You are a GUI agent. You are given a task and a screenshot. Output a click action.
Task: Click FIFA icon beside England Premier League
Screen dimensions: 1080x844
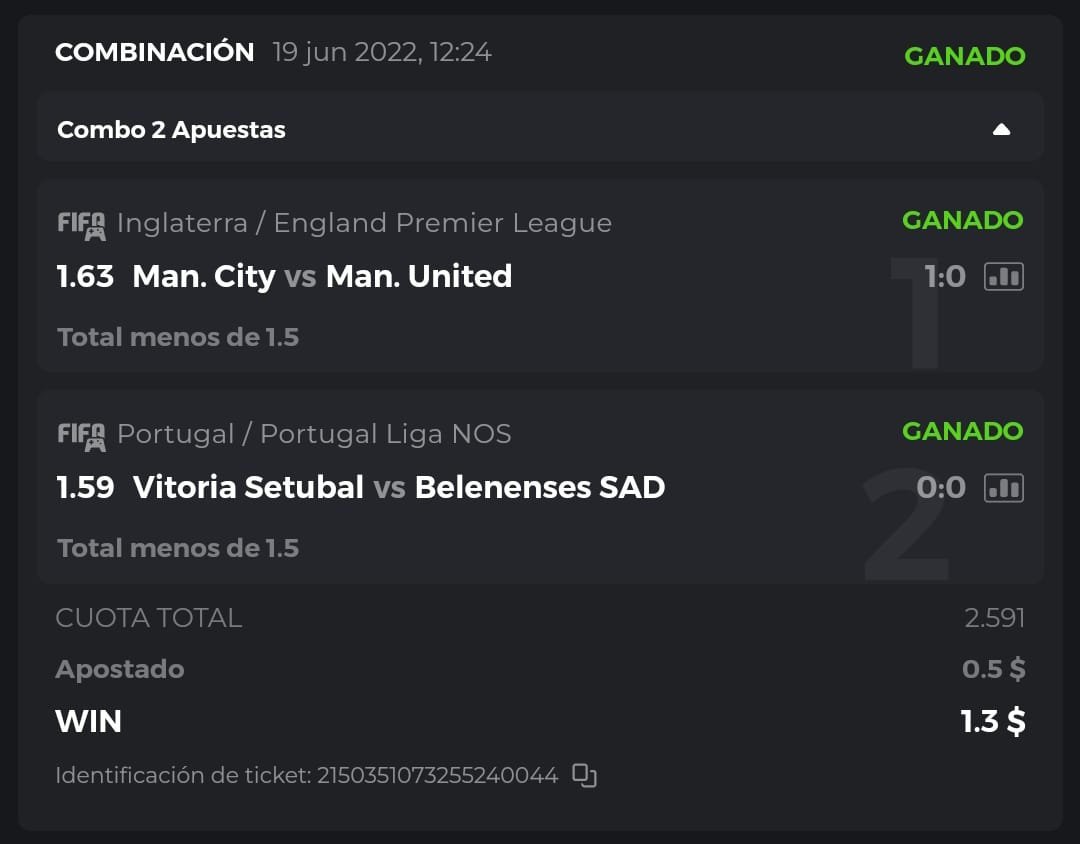[x=81, y=224]
